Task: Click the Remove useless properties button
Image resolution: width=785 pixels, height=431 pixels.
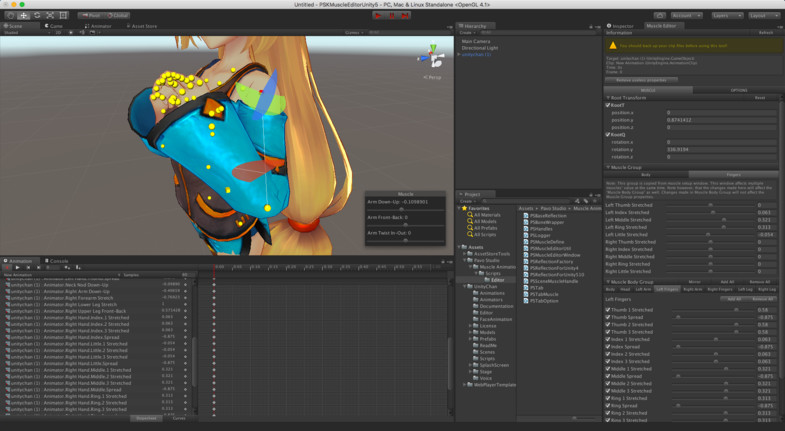Action: tap(641, 80)
